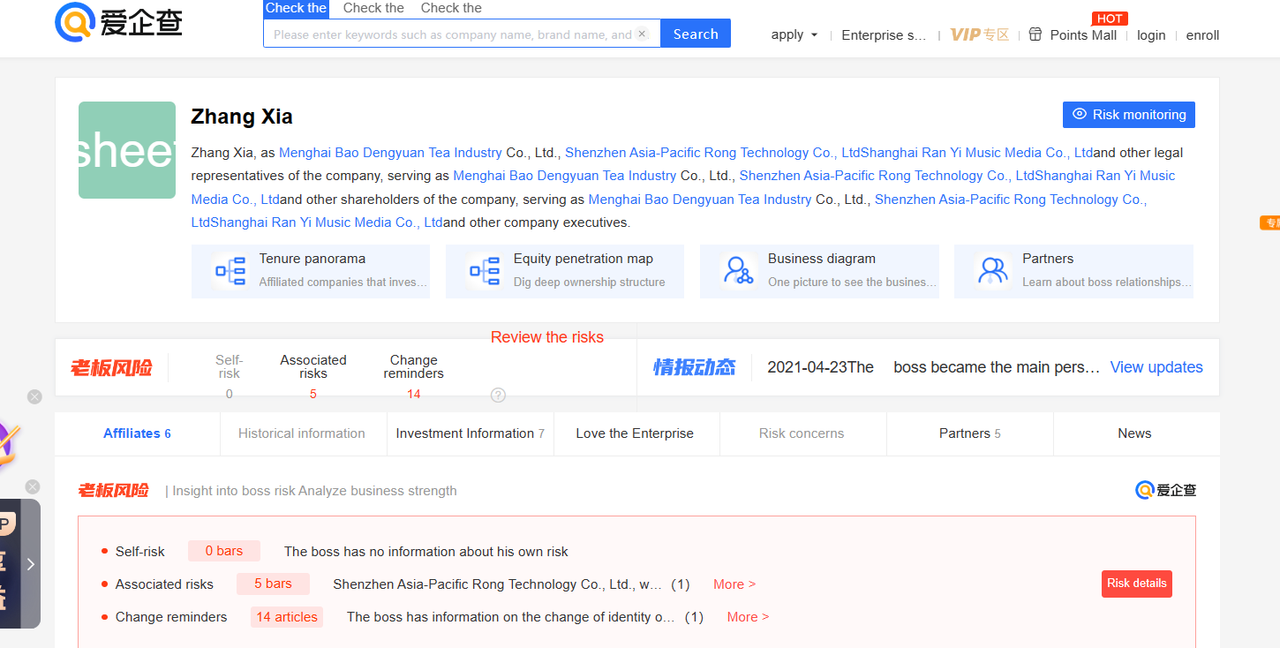Open the Equity penetration map card
Viewport: 1280px width, 648px height.
565,271
